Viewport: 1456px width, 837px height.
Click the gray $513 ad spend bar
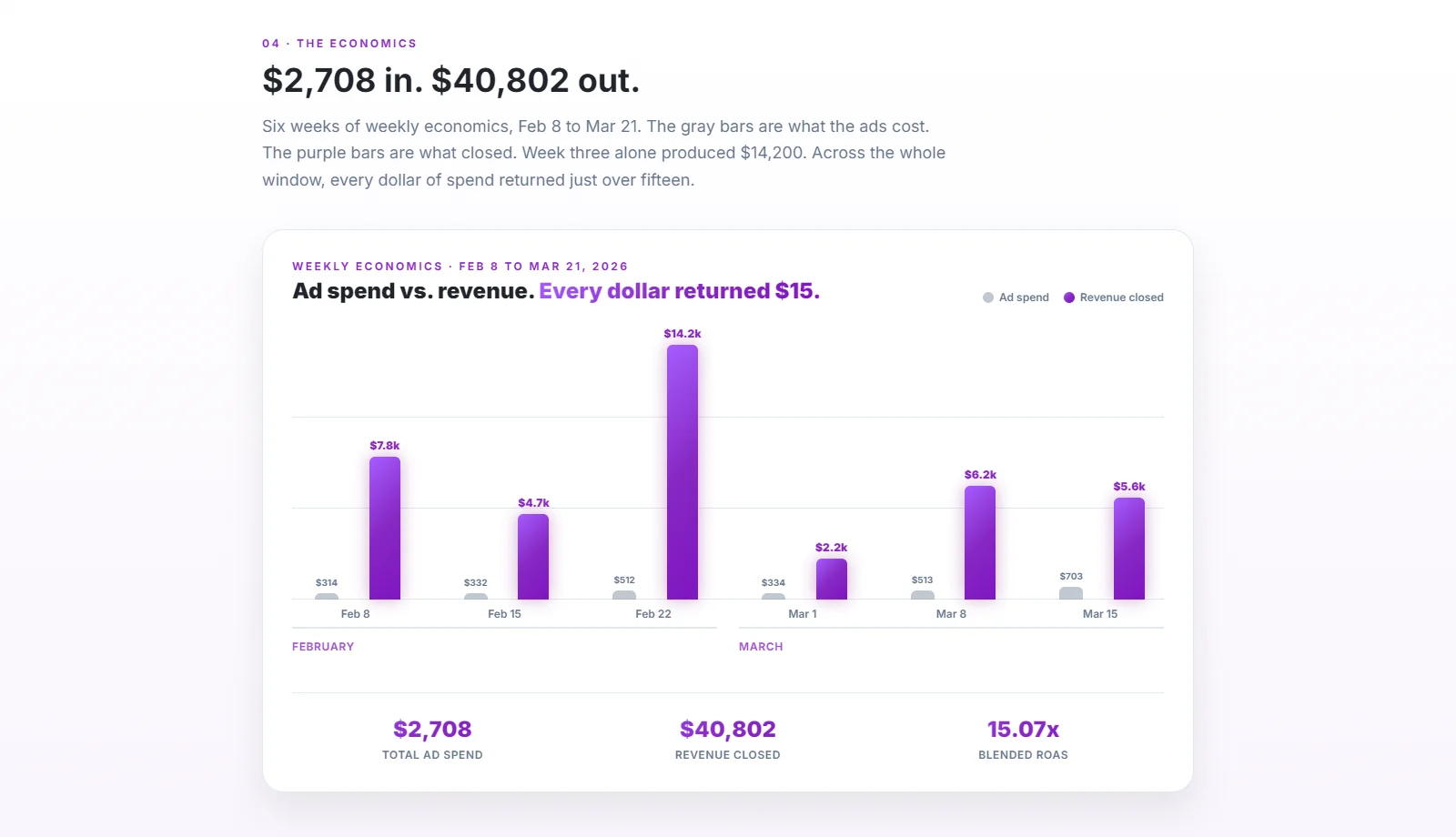coord(923,595)
